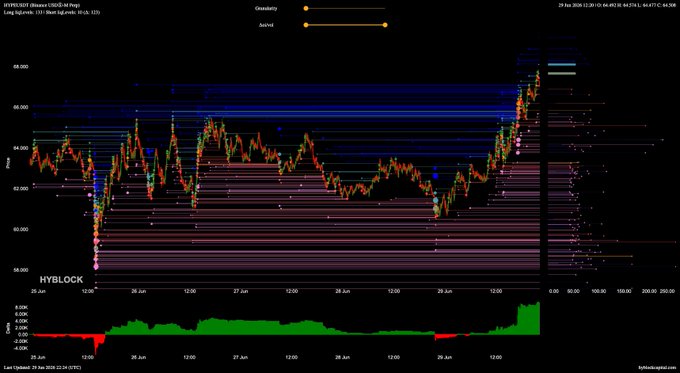
Task: Open the hyblockcapital.com link
Action: tap(657, 367)
